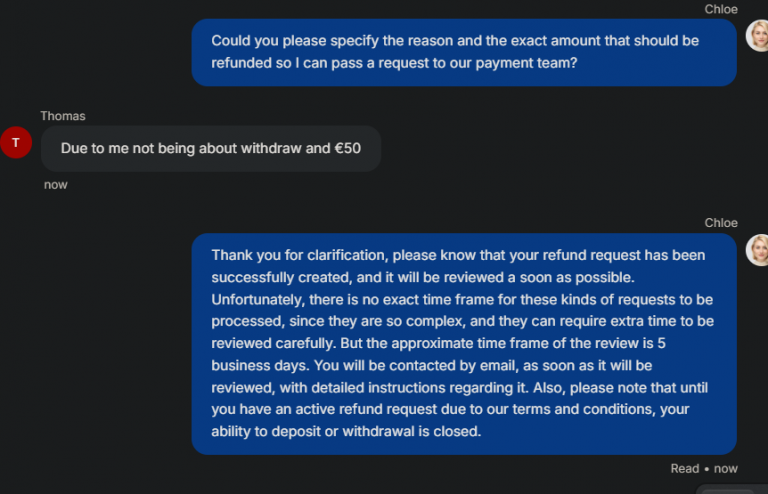Click Chloe's avatar beside the first message

coord(757,37)
